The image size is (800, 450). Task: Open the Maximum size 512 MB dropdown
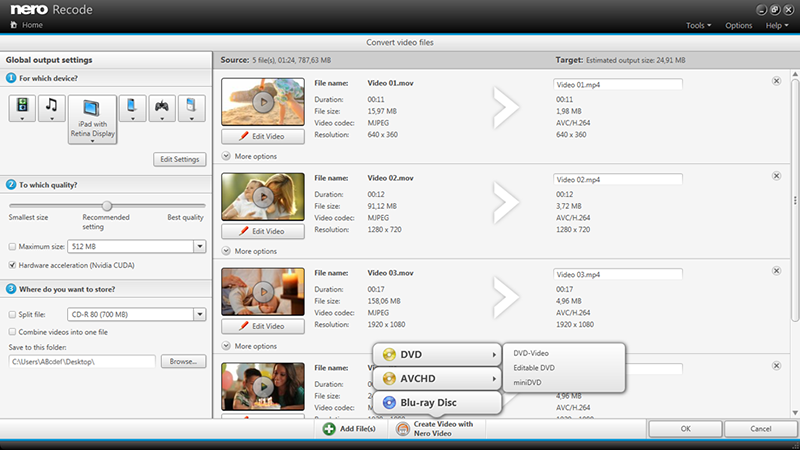click(x=199, y=246)
